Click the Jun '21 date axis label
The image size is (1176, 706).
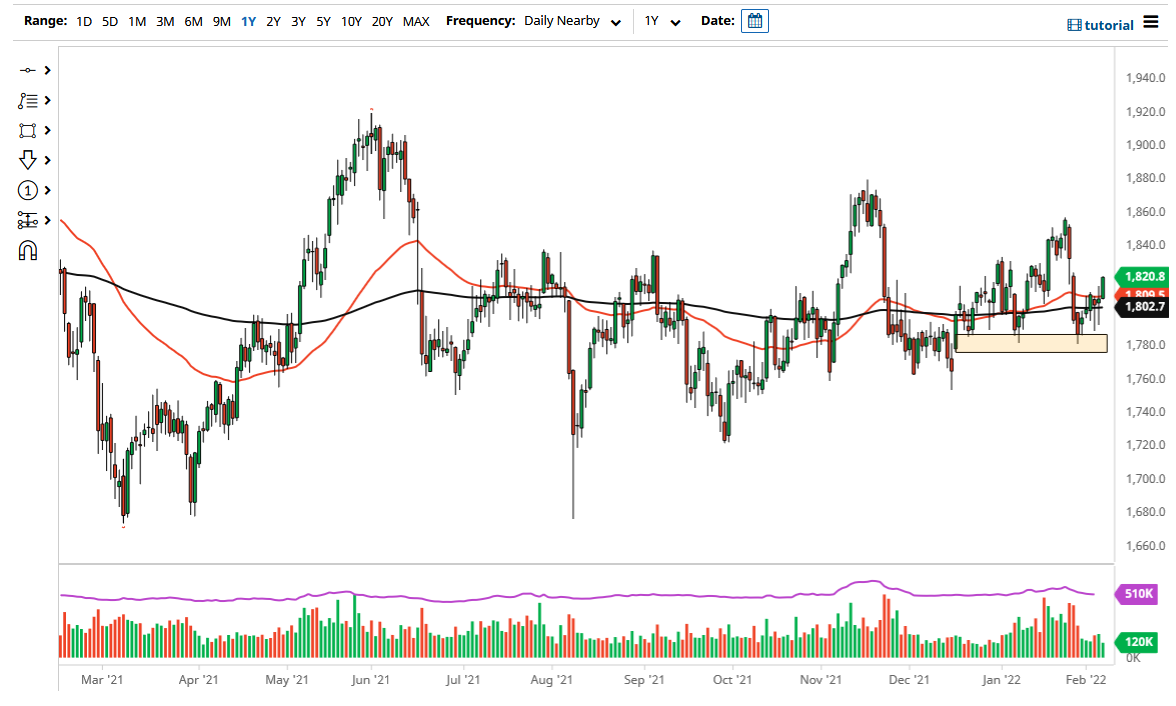pyautogui.click(x=370, y=680)
